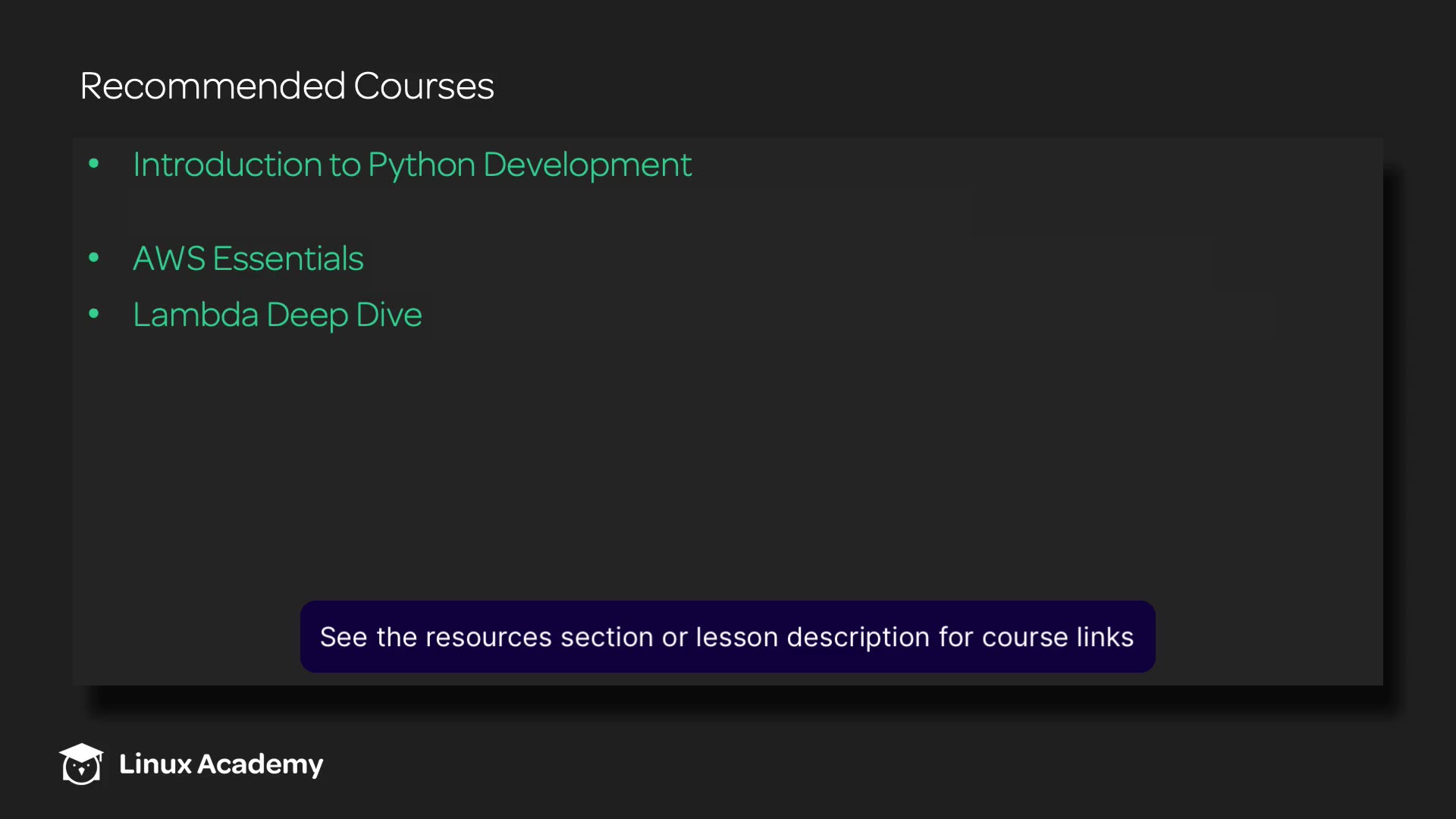
Task: Click the graduation cap on the owl logo
Action: coord(81,752)
